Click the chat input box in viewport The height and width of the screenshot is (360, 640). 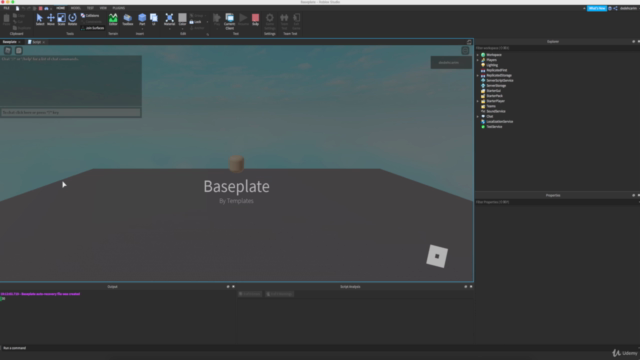tap(71, 113)
